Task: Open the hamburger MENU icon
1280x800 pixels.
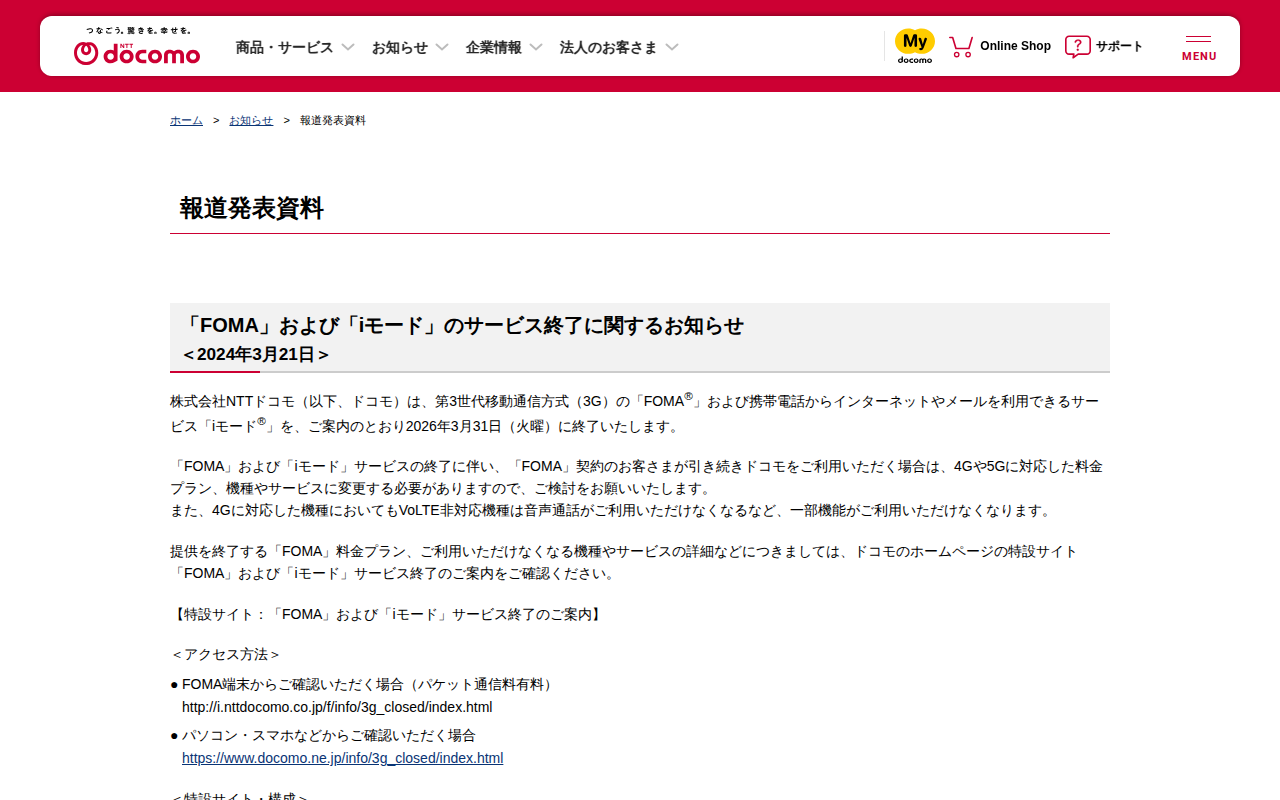Action: click(1199, 47)
